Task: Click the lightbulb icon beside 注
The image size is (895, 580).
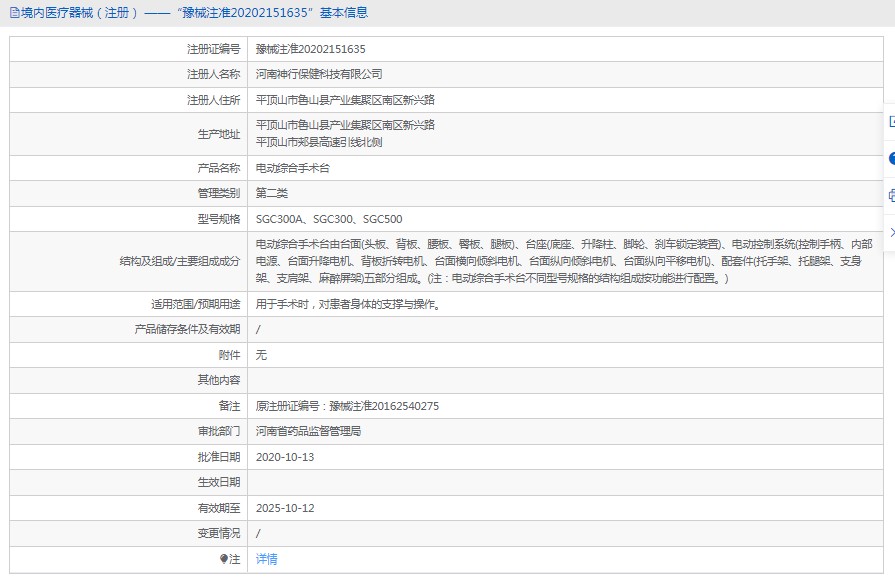Action: [x=224, y=559]
